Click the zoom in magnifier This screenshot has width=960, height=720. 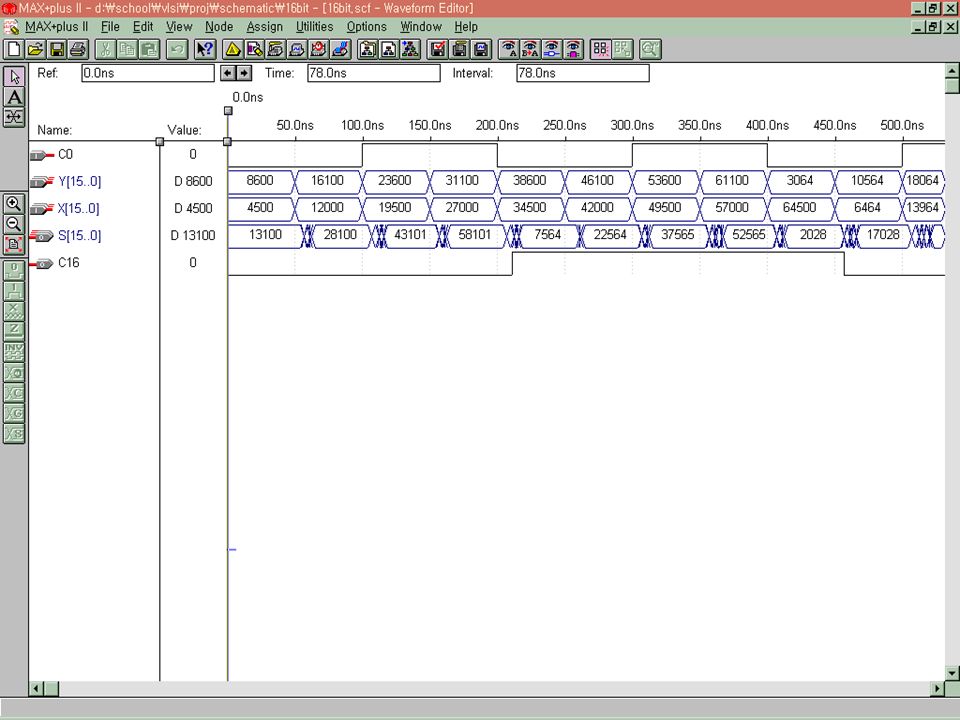(x=13, y=203)
